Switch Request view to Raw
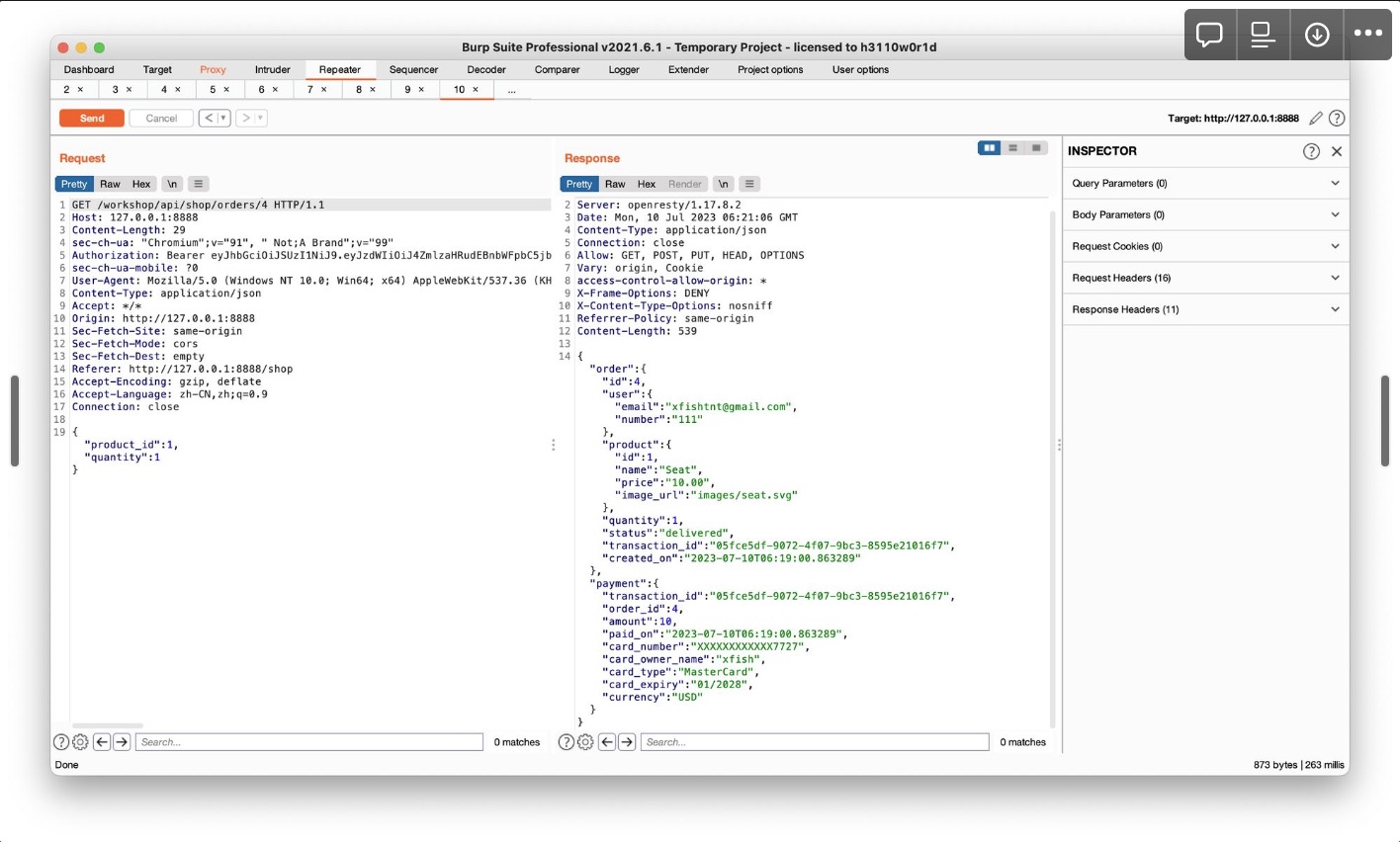 tap(110, 184)
